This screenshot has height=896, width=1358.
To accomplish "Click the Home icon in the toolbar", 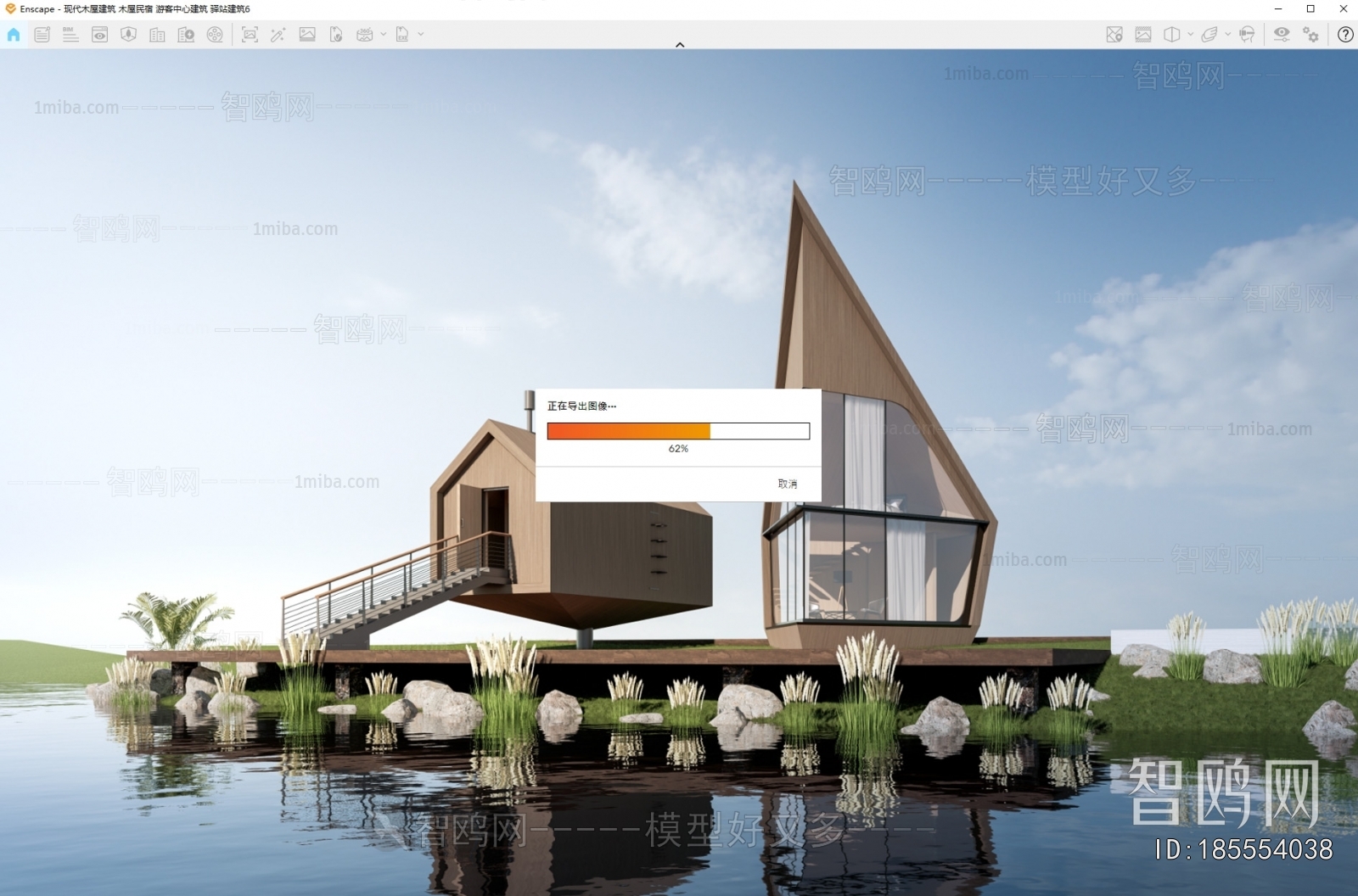I will 14,35.
